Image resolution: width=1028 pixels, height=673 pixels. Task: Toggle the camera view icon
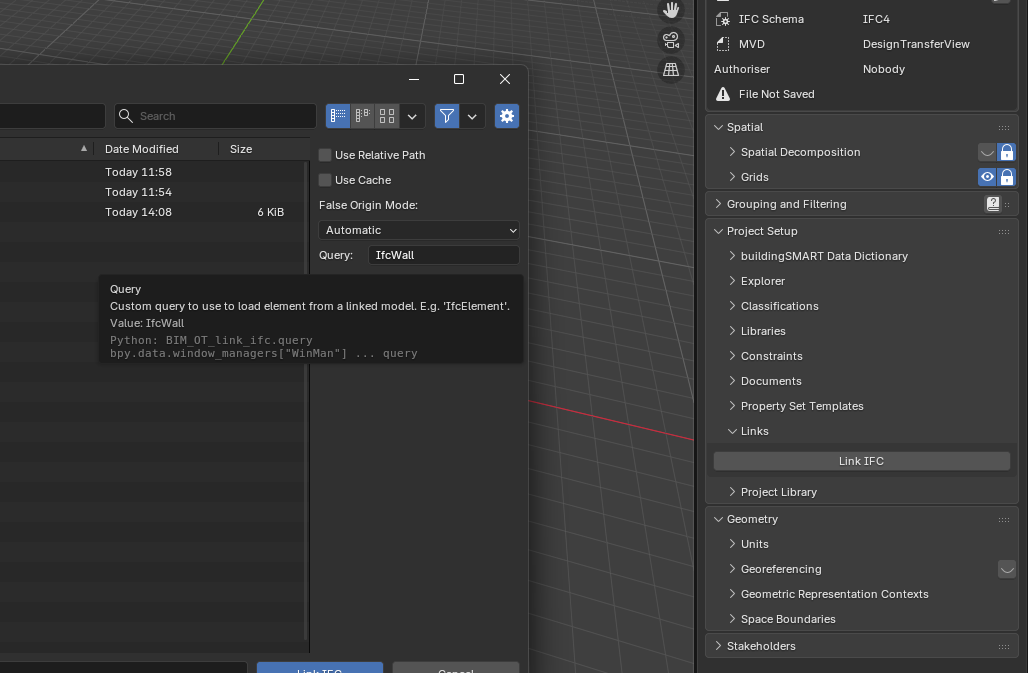(x=671, y=40)
